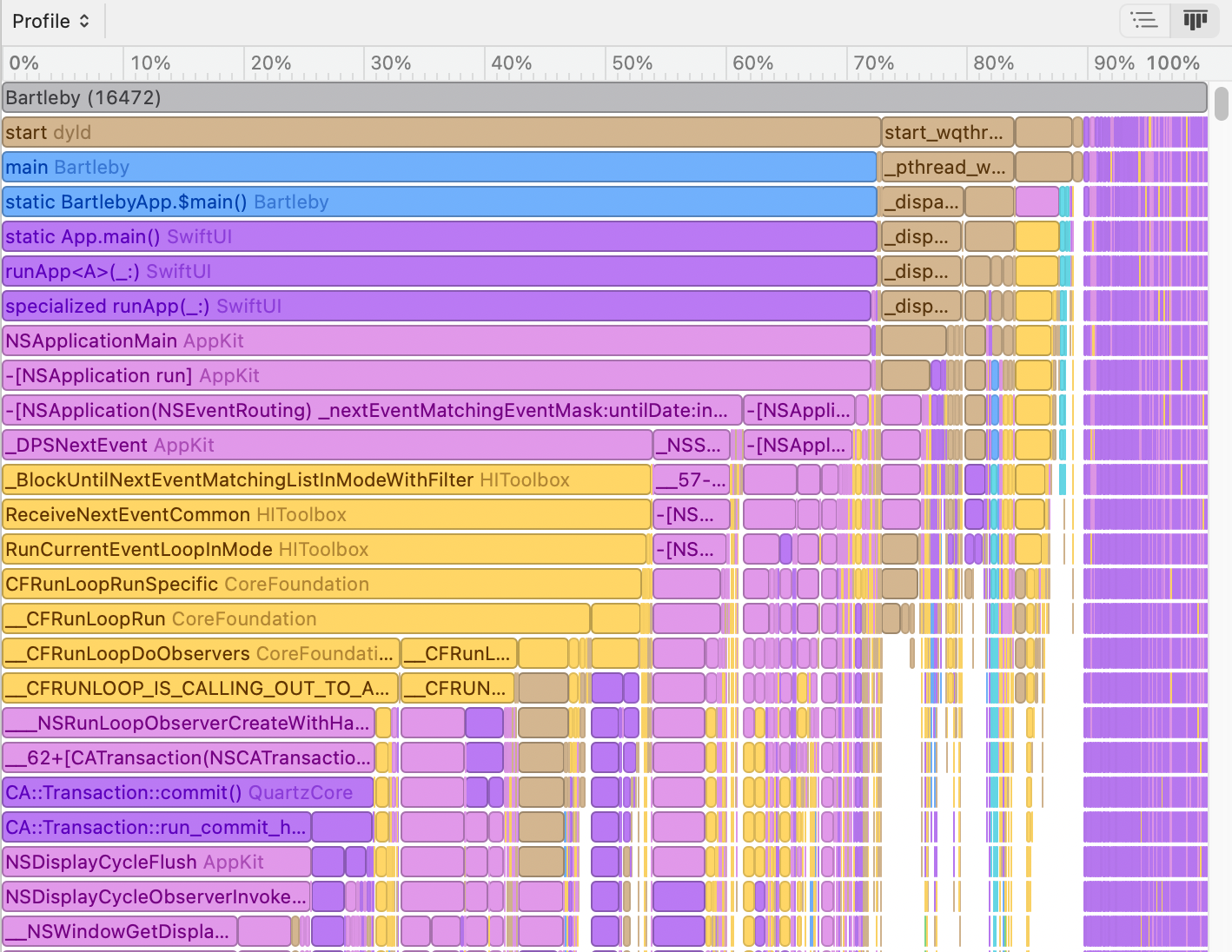Click the 50% marker on ruler
Image resolution: width=1232 pixels, height=952 pixels.
632,63
